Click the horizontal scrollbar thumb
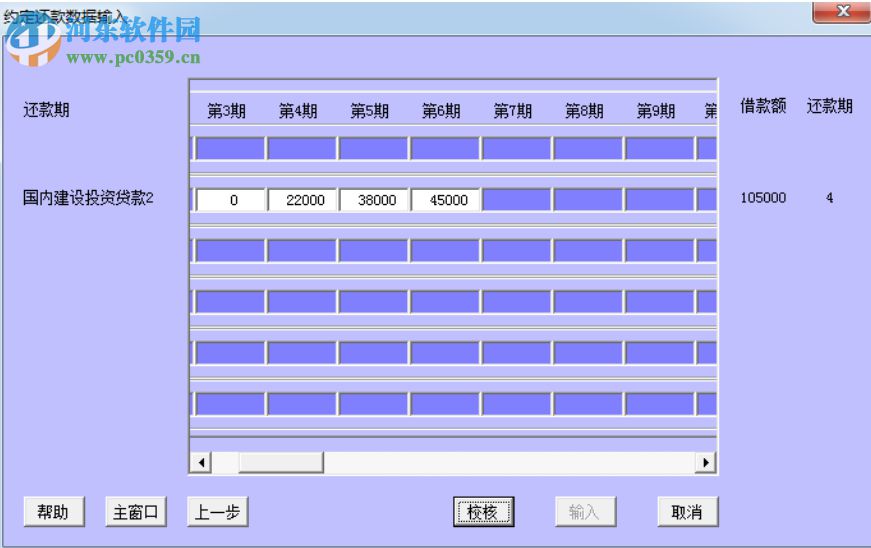 coord(281,462)
